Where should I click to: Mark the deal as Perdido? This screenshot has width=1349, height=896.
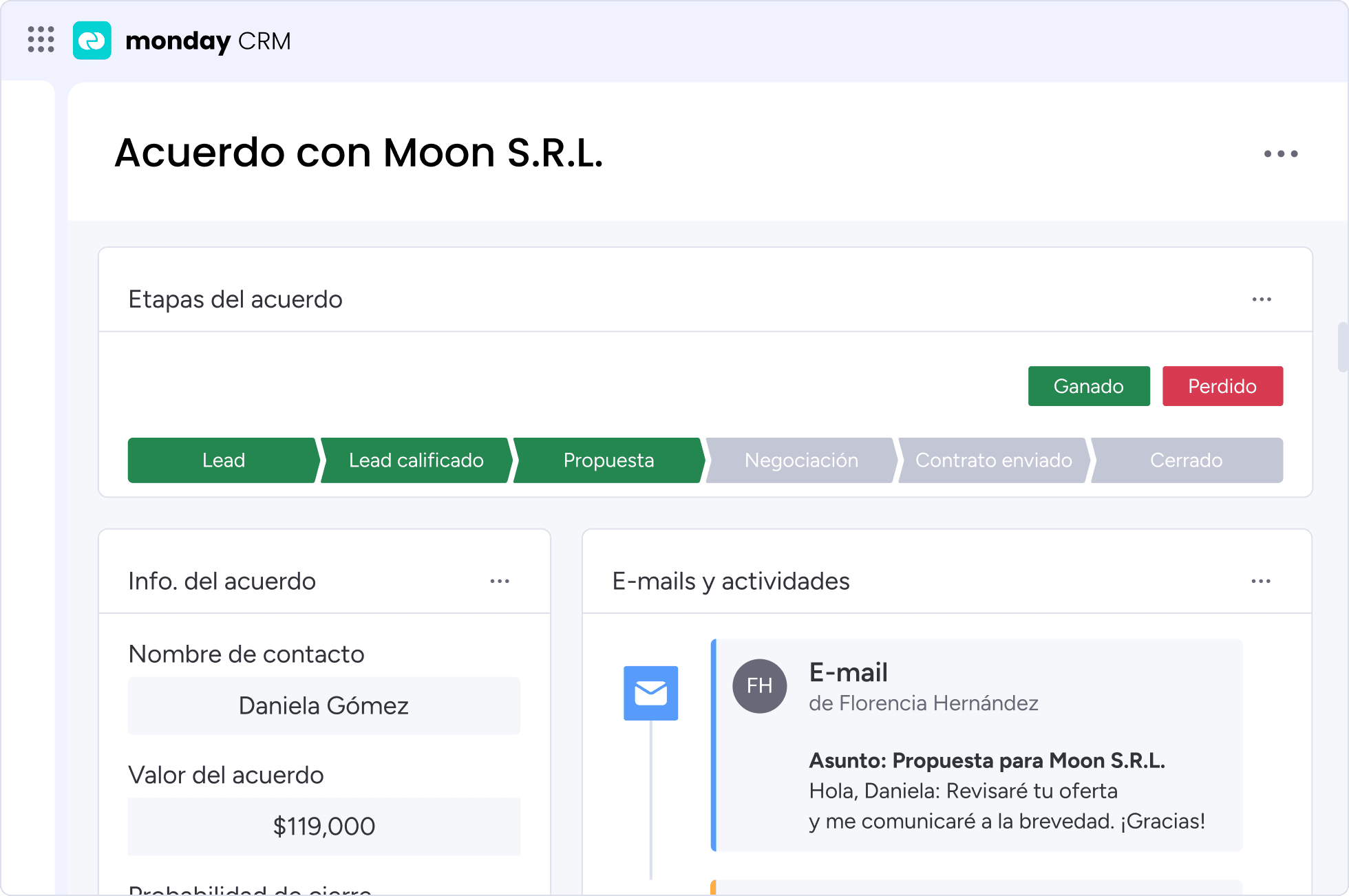(1222, 386)
